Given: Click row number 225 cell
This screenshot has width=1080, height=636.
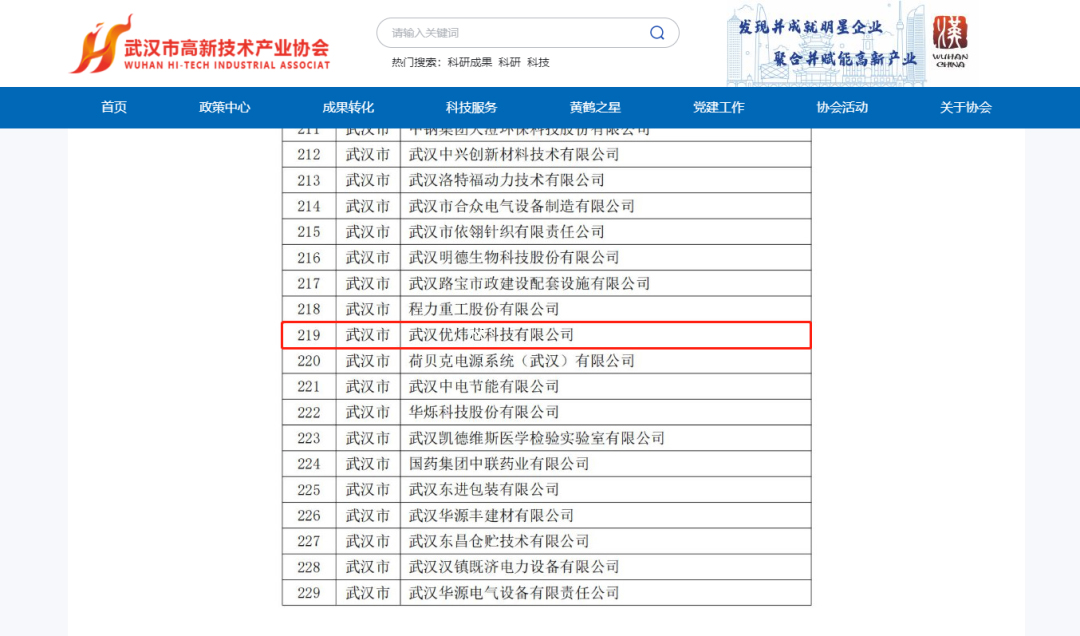Looking at the screenshot, I should [x=309, y=490].
